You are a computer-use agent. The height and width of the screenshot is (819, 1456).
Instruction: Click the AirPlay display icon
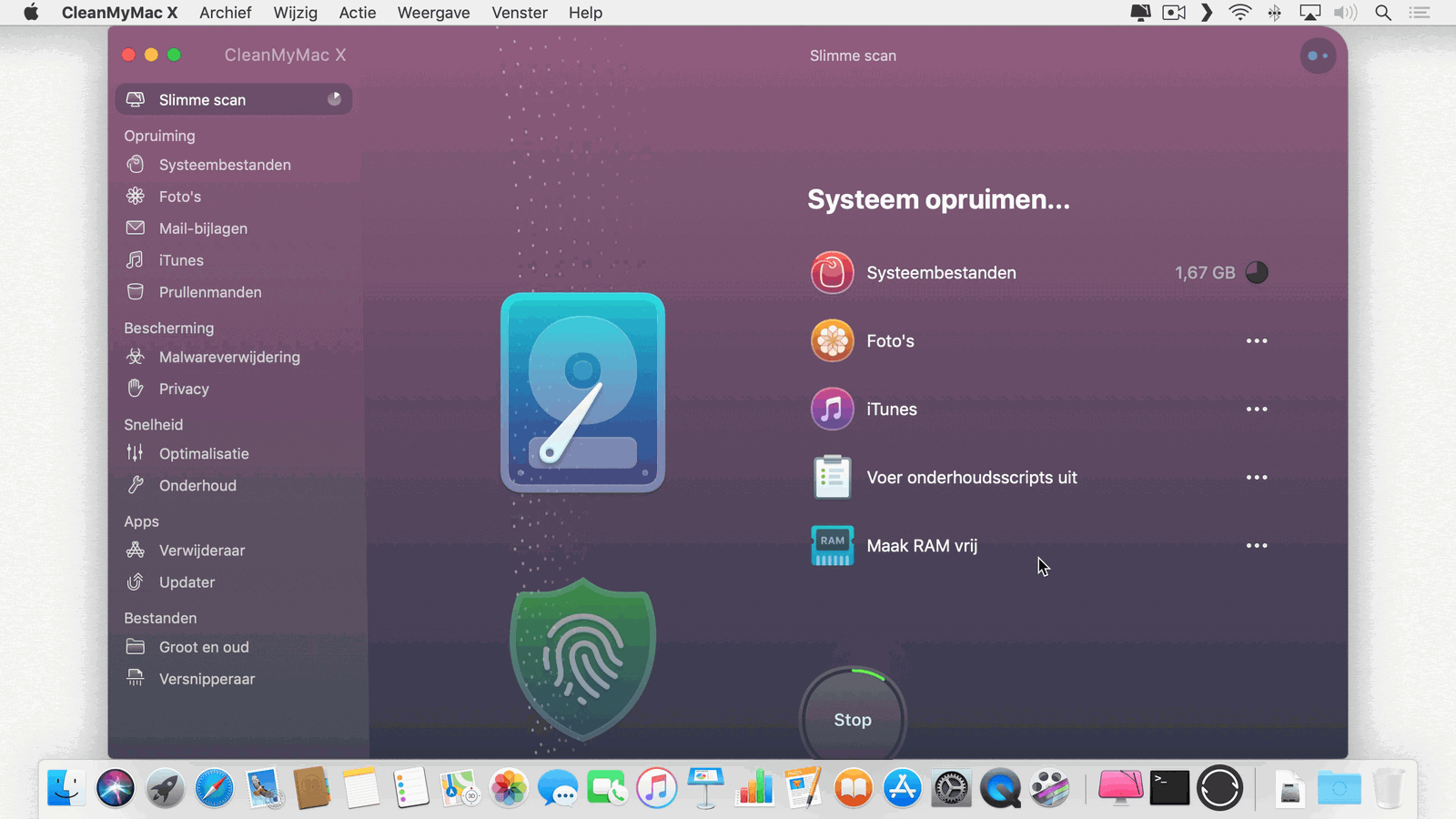click(1309, 13)
